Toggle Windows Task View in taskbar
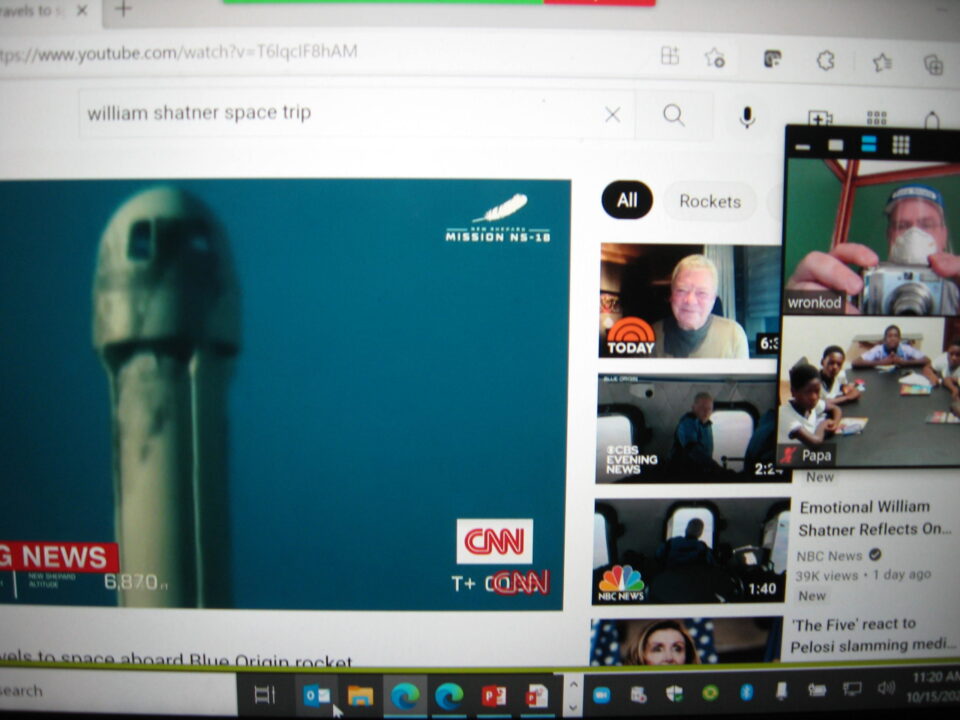The image size is (960, 720). pyautogui.click(x=264, y=695)
